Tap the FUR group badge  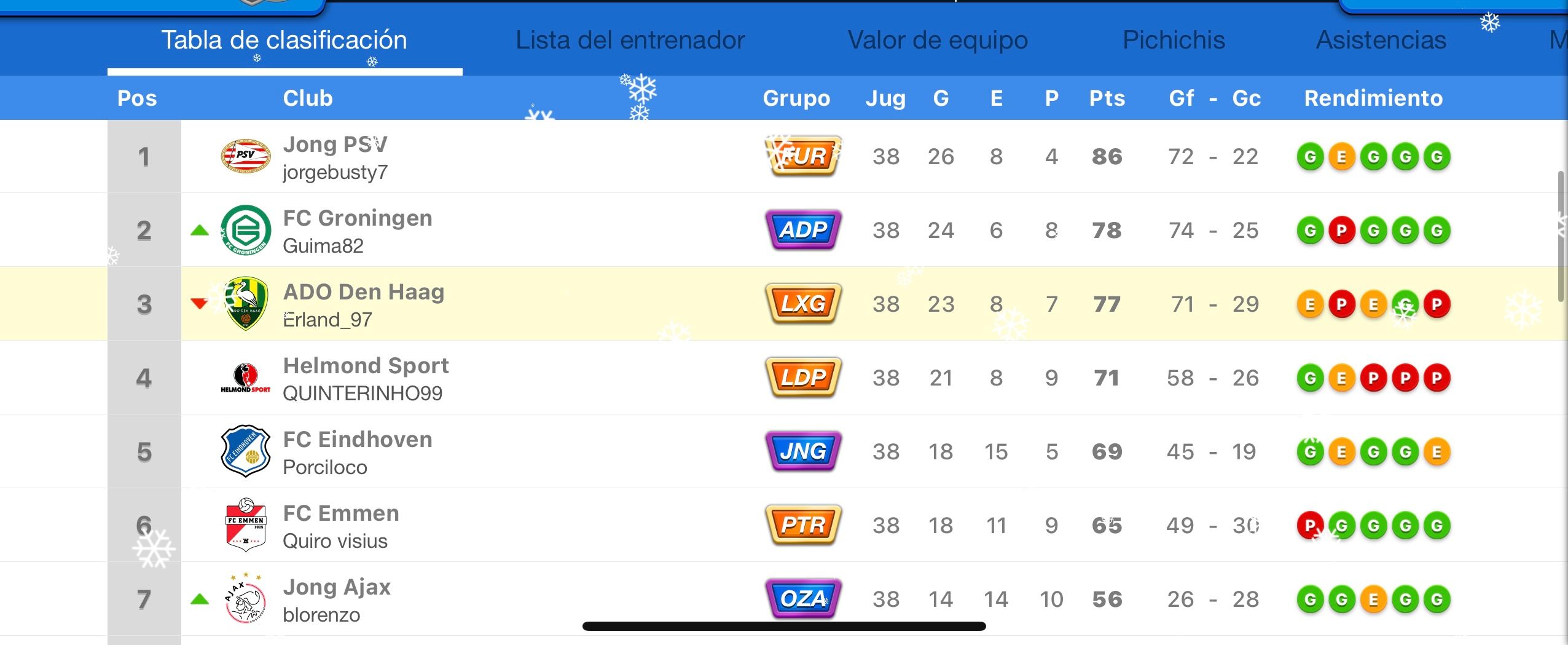[803, 156]
